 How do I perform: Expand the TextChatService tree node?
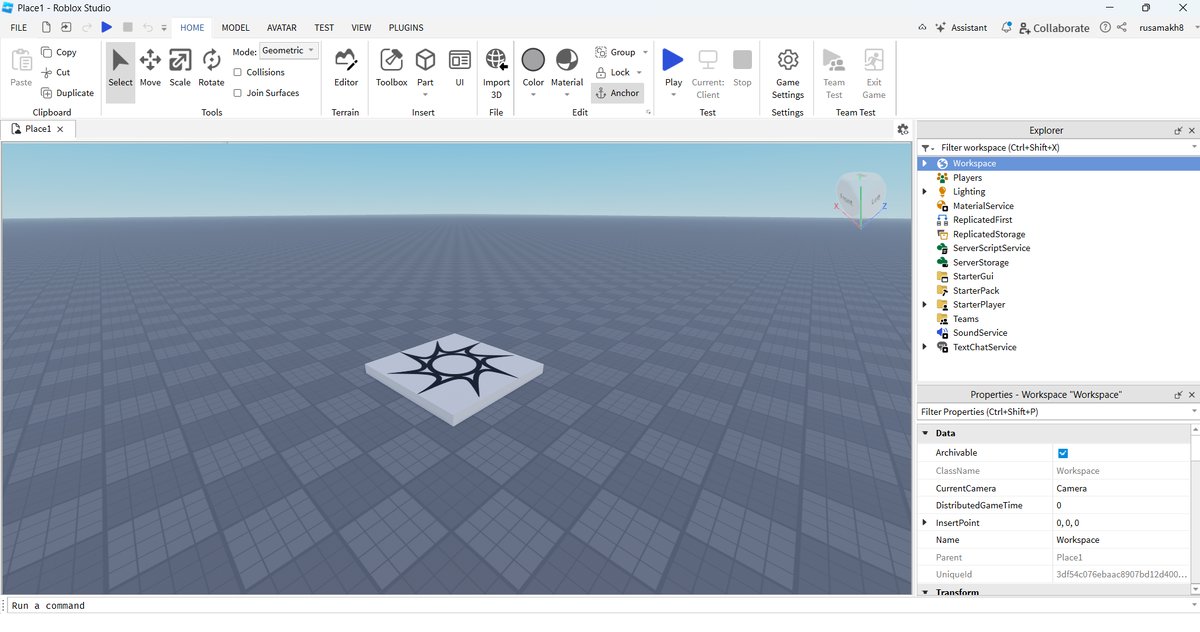pos(925,347)
